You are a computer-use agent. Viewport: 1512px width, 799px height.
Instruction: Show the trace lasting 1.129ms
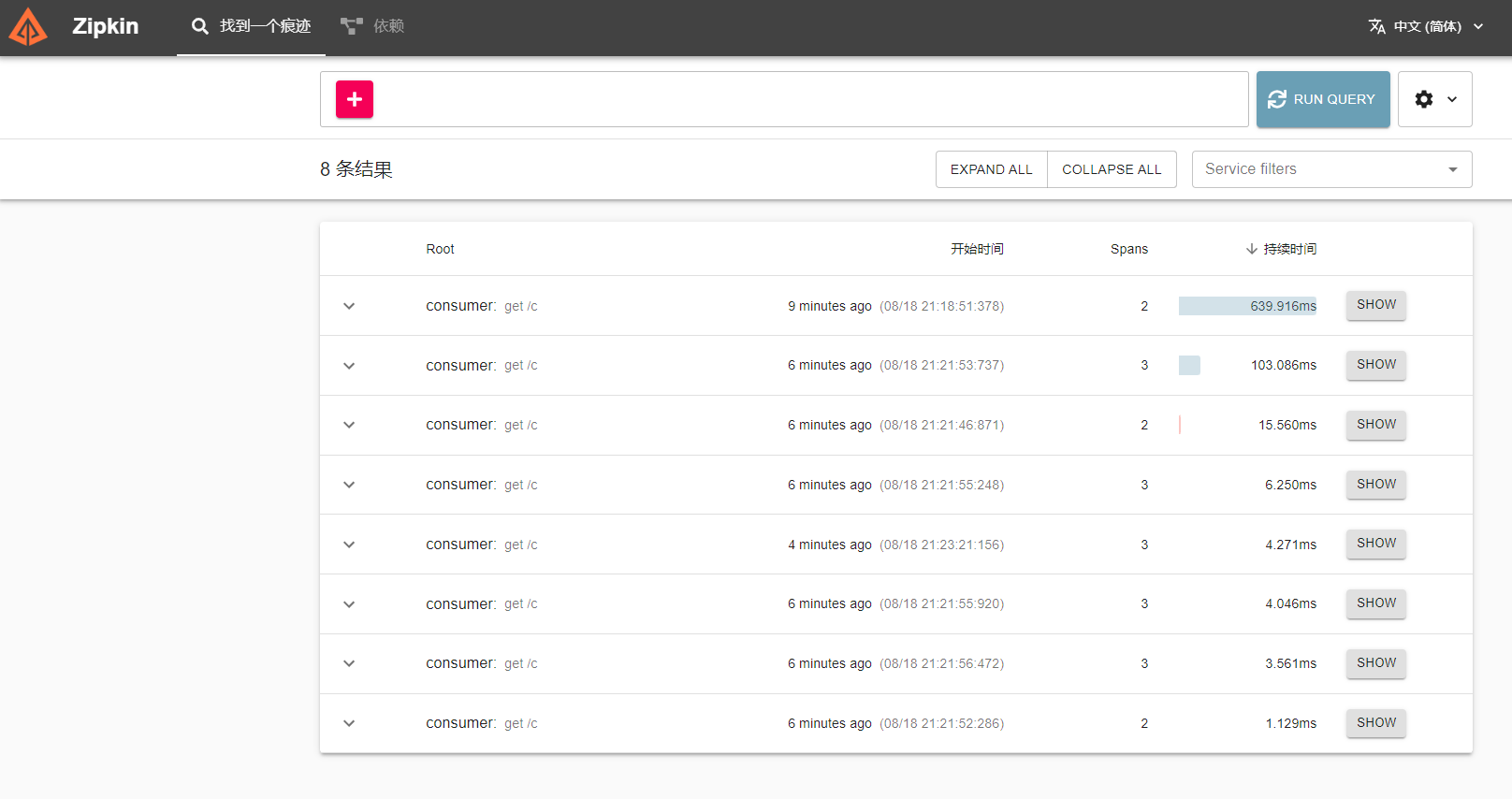click(1376, 723)
